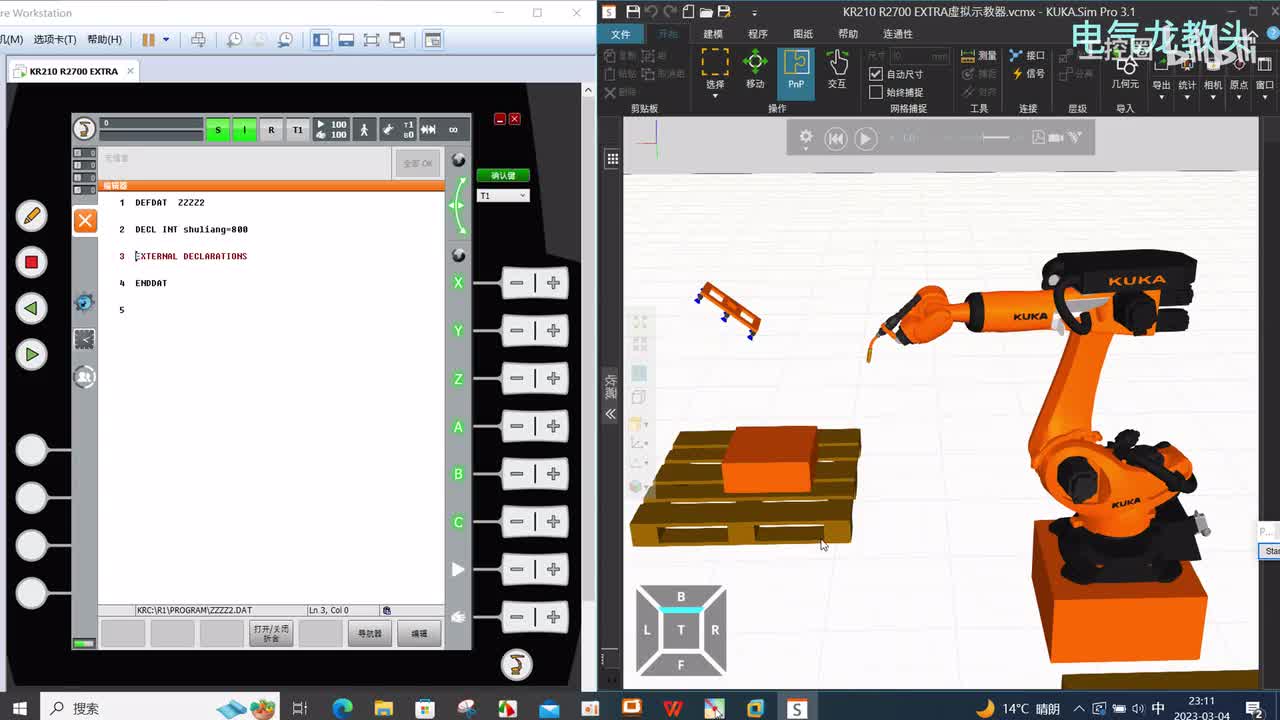Image resolution: width=1280 pixels, height=720 pixels.
Task: Click the KUKA keyboard key below the jog keys
Action: (516, 663)
